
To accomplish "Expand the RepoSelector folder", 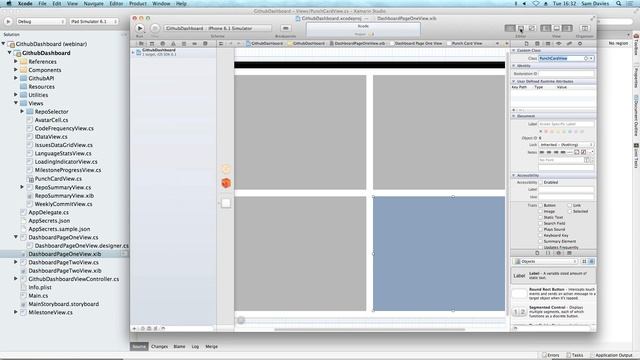I will click(x=22, y=111).
